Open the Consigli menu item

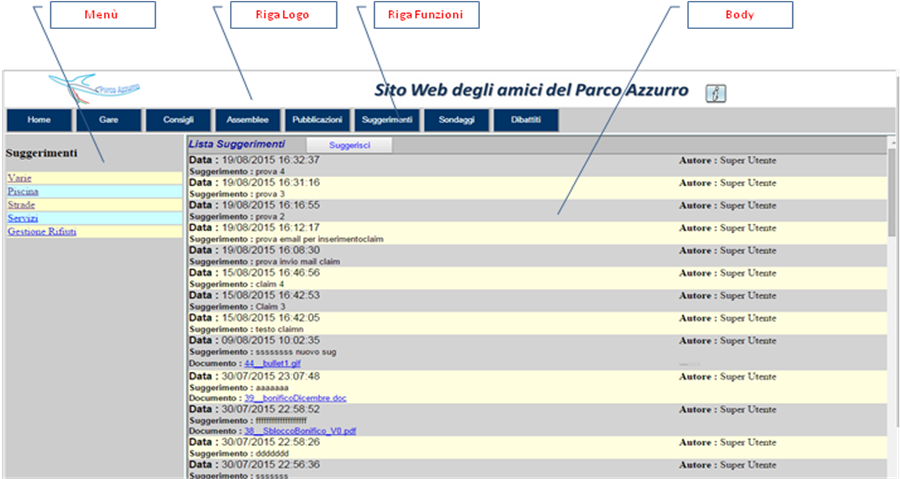coord(178,120)
